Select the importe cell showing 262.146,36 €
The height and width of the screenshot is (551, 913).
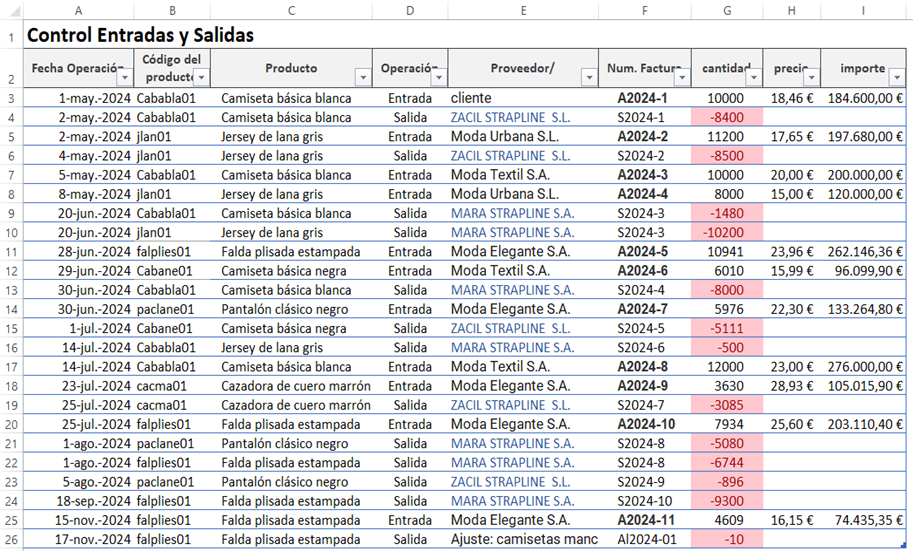point(866,251)
